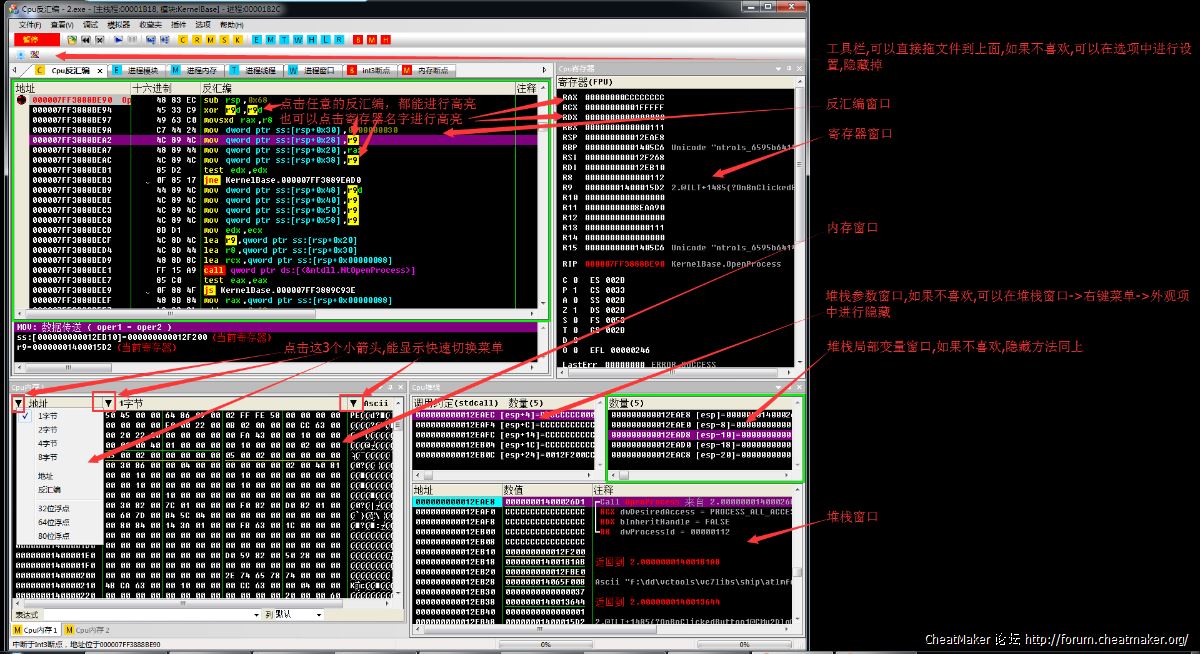Click the 表达式 input field
The width and height of the screenshot is (1200, 654).
(150, 614)
